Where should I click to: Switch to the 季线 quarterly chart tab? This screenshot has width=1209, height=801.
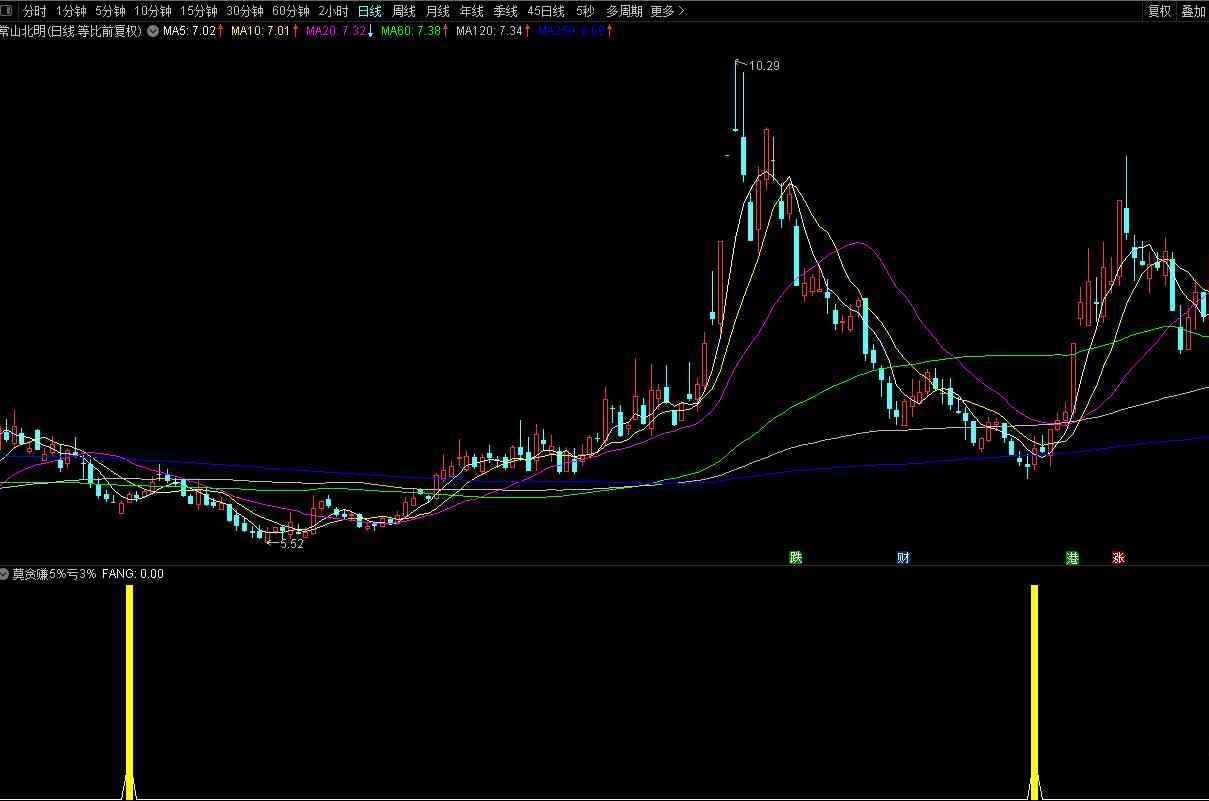pyautogui.click(x=505, y=11)
